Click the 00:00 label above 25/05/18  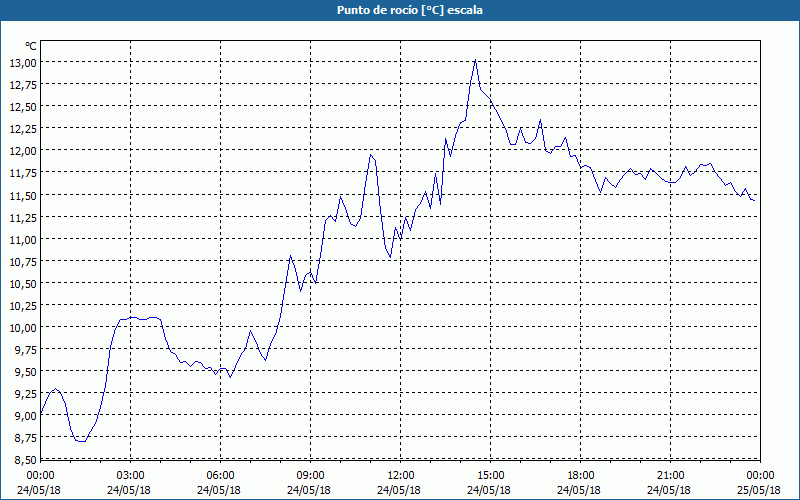click(760, 476)
